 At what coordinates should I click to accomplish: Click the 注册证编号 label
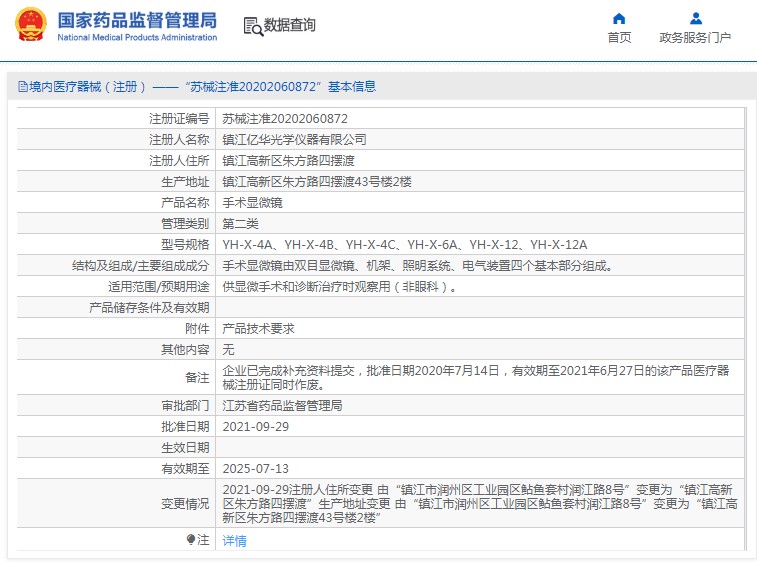[x=179, y=119]
